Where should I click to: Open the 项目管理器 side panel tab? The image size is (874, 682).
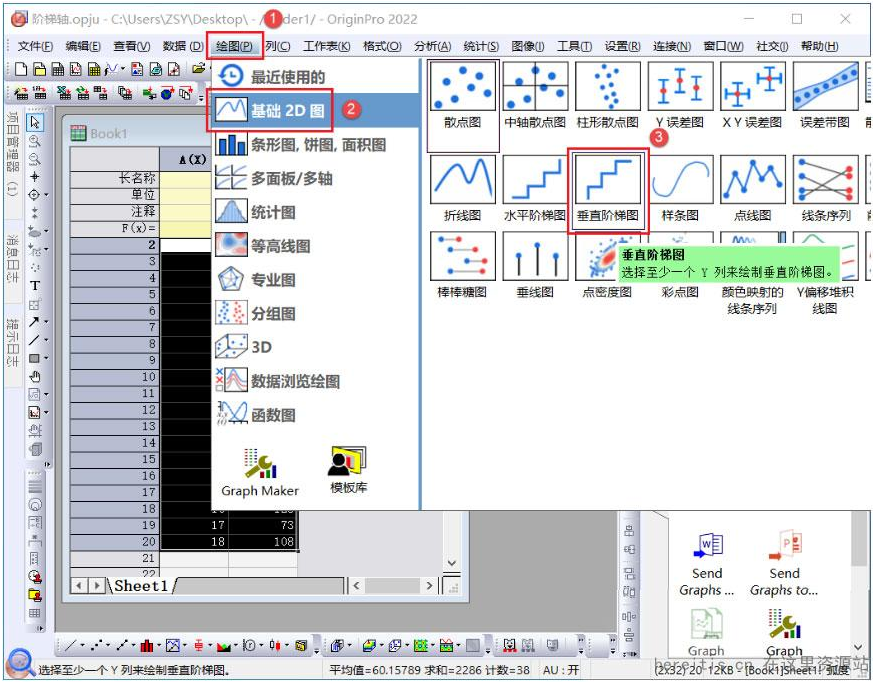[x=12, y=158]
